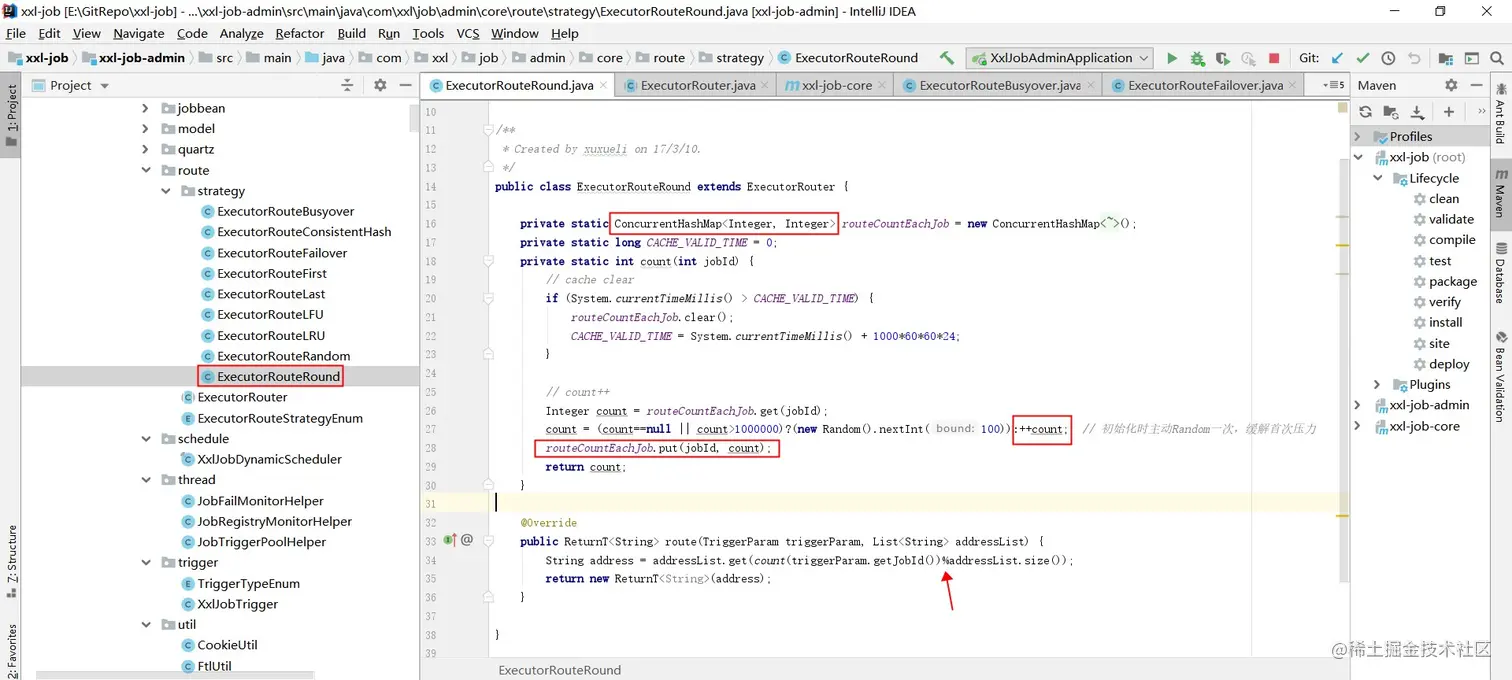Hide the Maven tool window
The width and height of the screenshot is (1512, 680).
click(x=1476, y=86)
